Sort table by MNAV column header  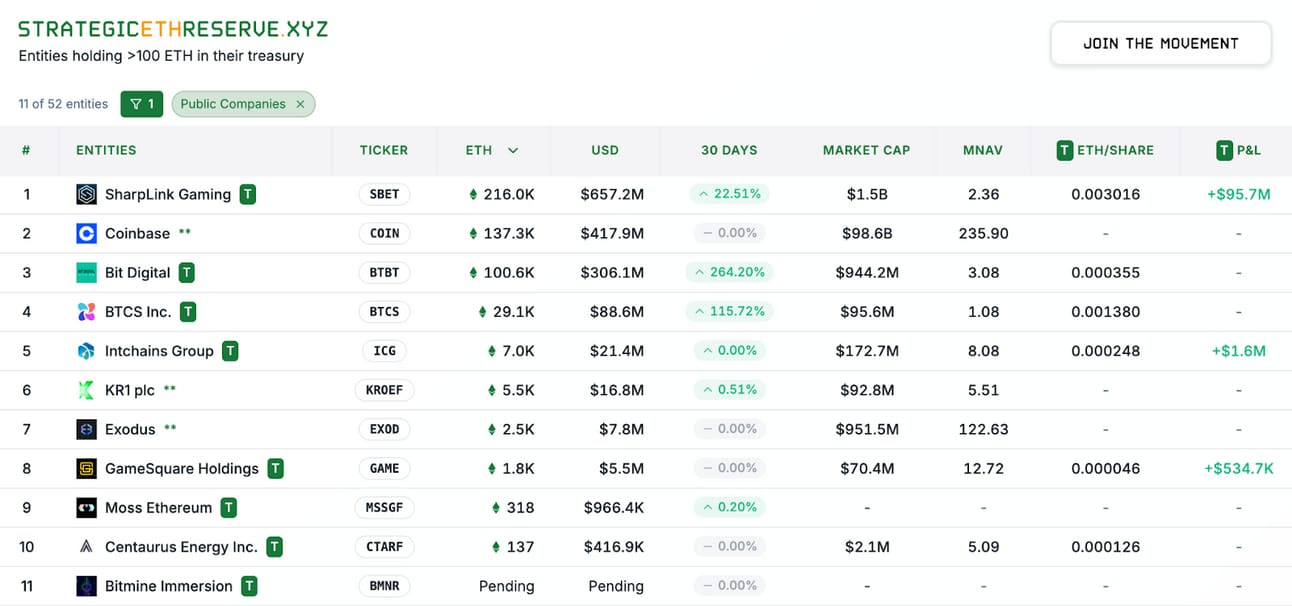[983, 150]
